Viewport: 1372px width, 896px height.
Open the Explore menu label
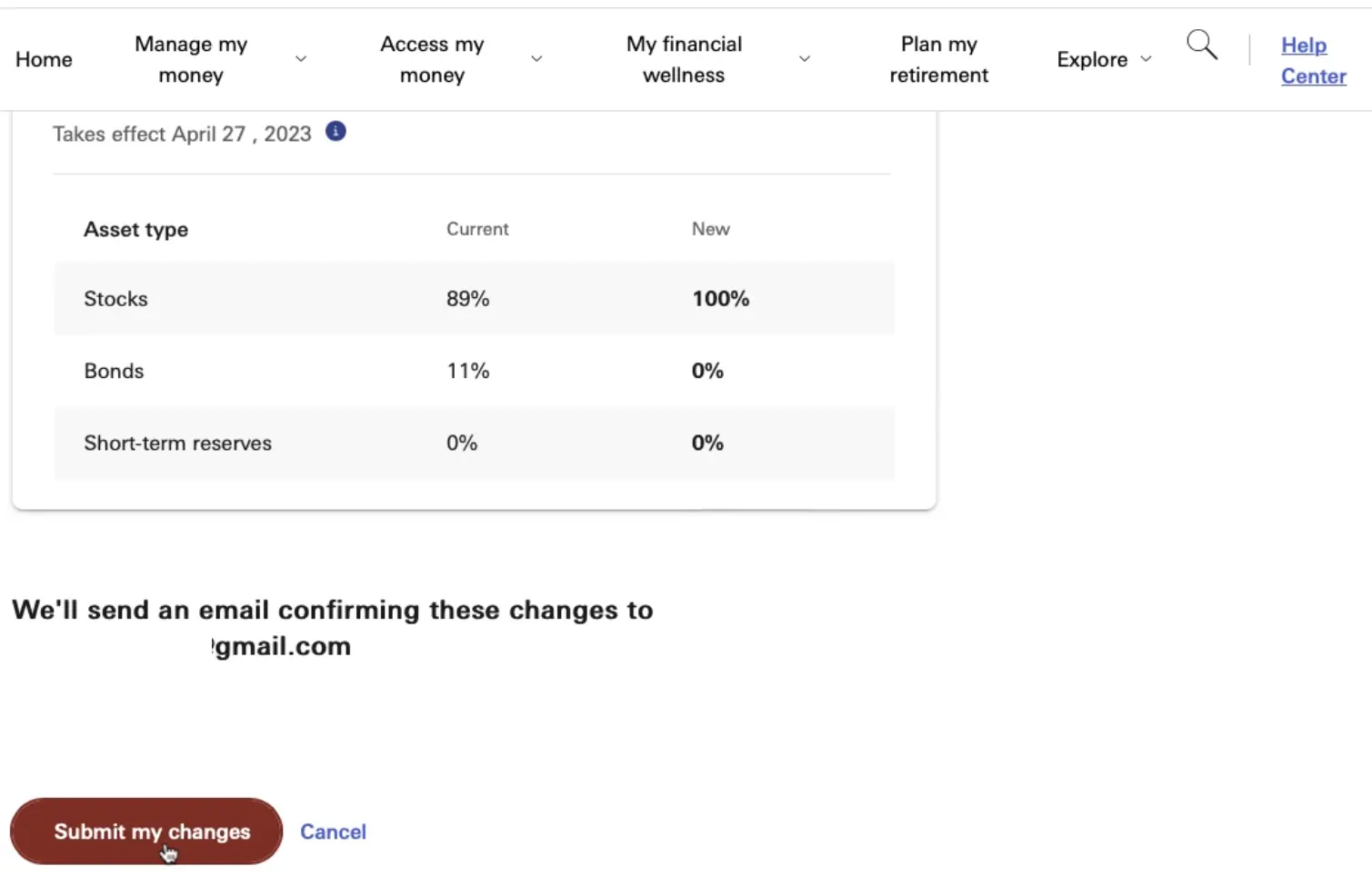pos(1092,59)
